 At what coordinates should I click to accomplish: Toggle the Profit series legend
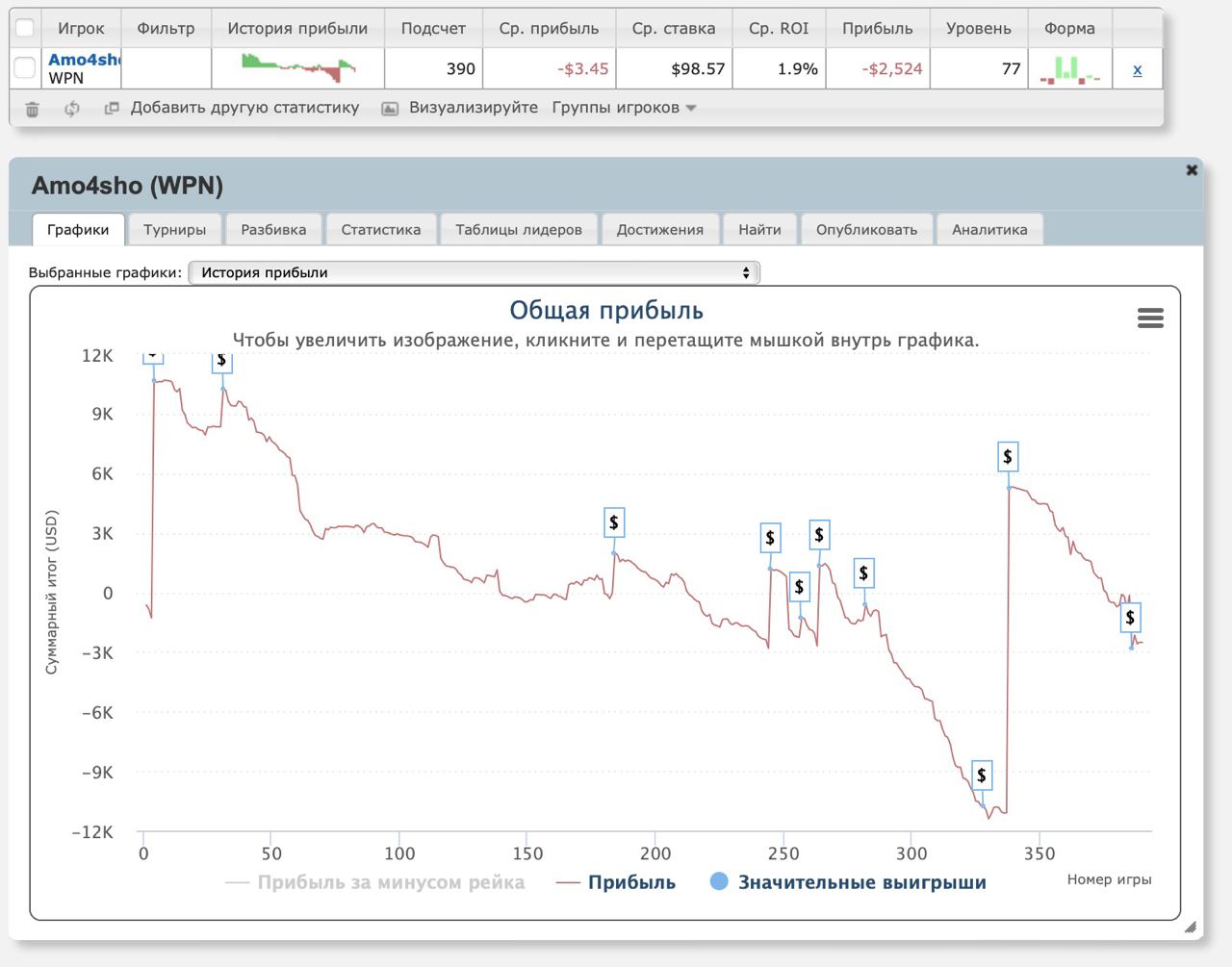pyautogui.click(x=617, y=882)
